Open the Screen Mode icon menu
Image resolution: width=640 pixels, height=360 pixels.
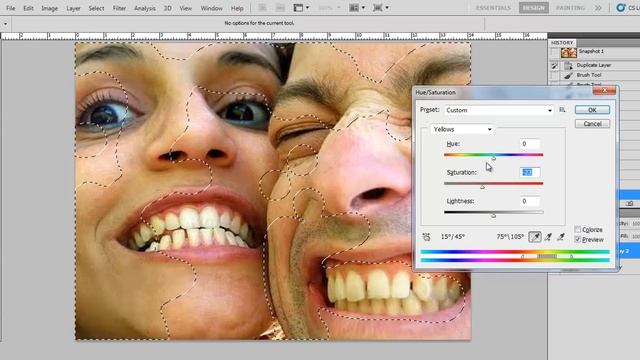click(x=380, y=8)
